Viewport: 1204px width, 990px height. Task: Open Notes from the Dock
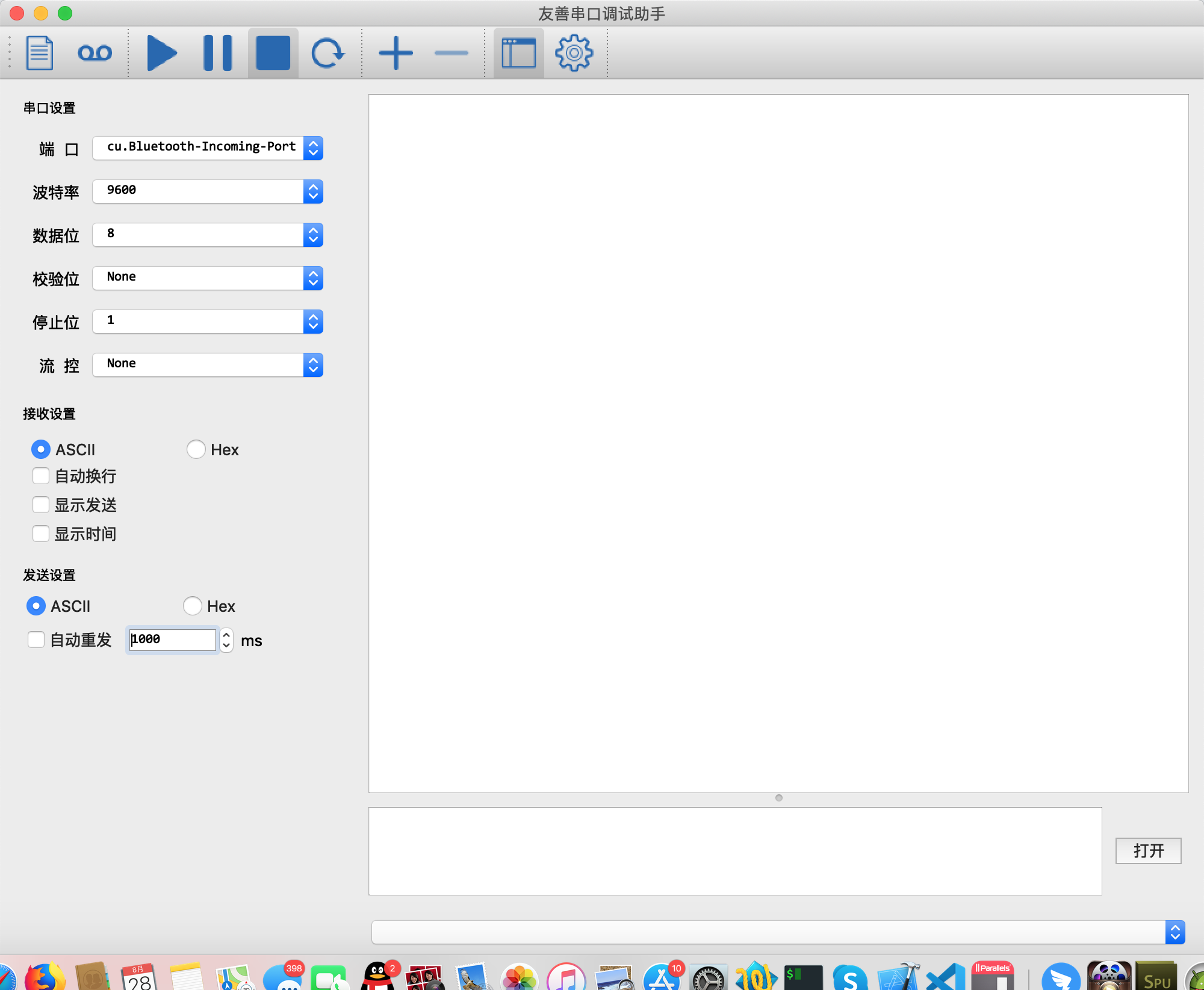coord(187,977)
